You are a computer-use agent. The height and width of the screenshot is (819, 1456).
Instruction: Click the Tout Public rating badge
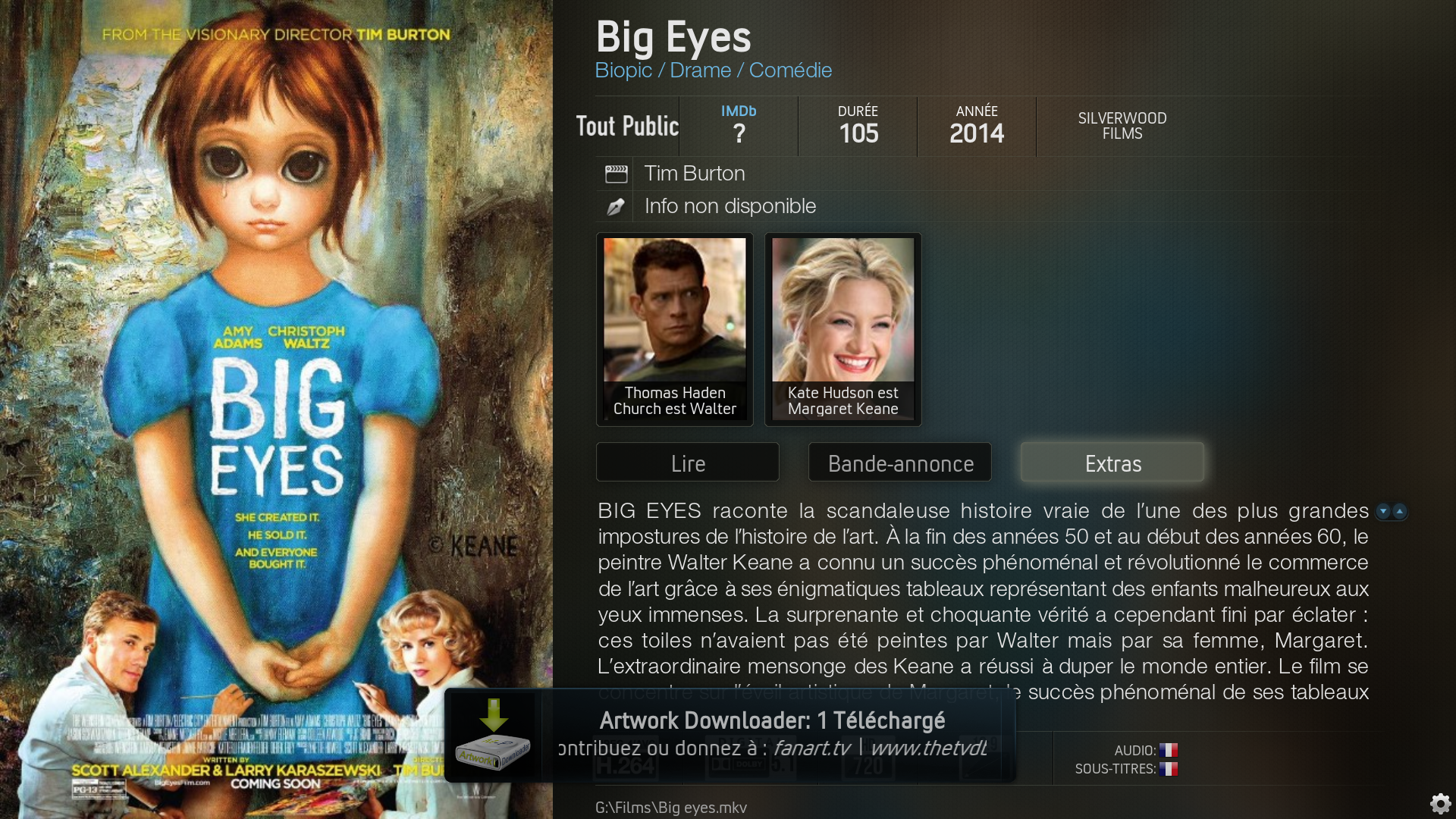click(627, 126)
